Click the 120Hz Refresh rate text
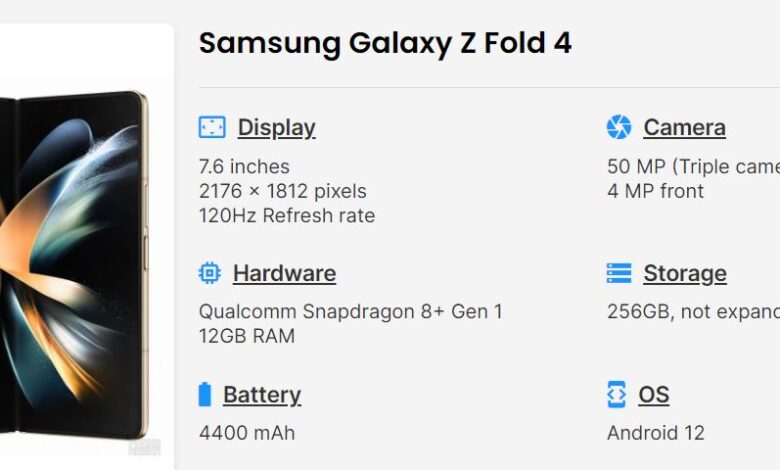 [287, 216]
